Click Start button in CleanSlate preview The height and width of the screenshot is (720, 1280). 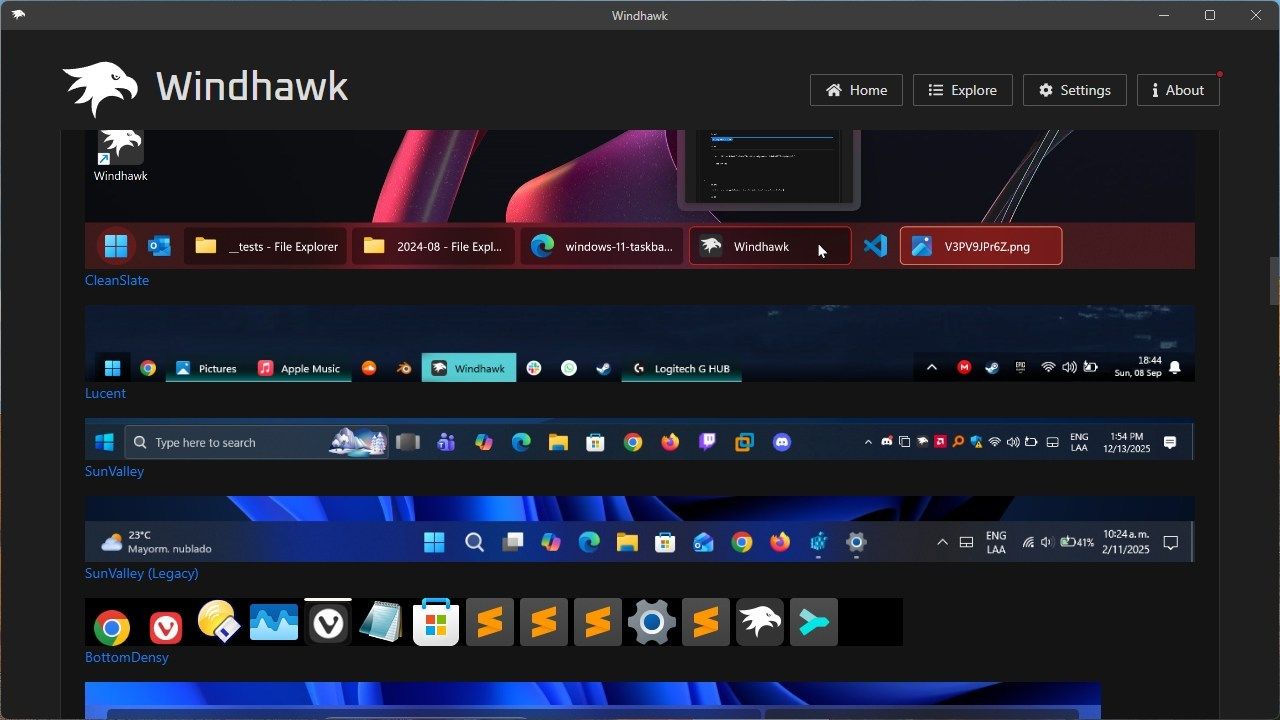pos(116,246)
